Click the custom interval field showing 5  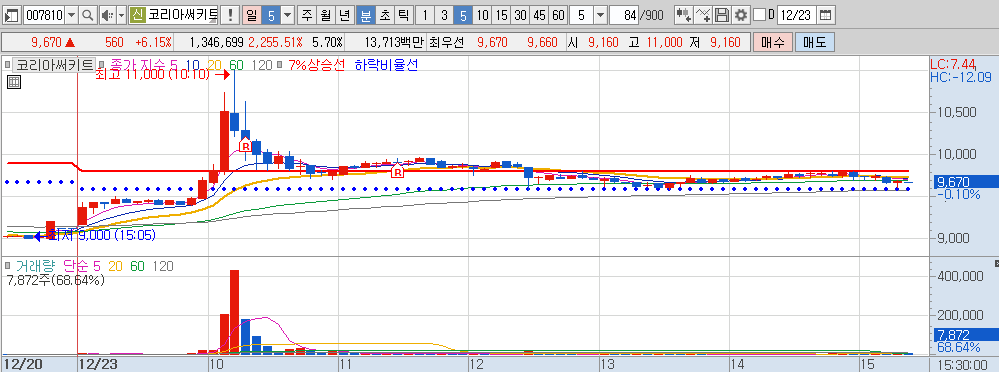pos(581,15)
